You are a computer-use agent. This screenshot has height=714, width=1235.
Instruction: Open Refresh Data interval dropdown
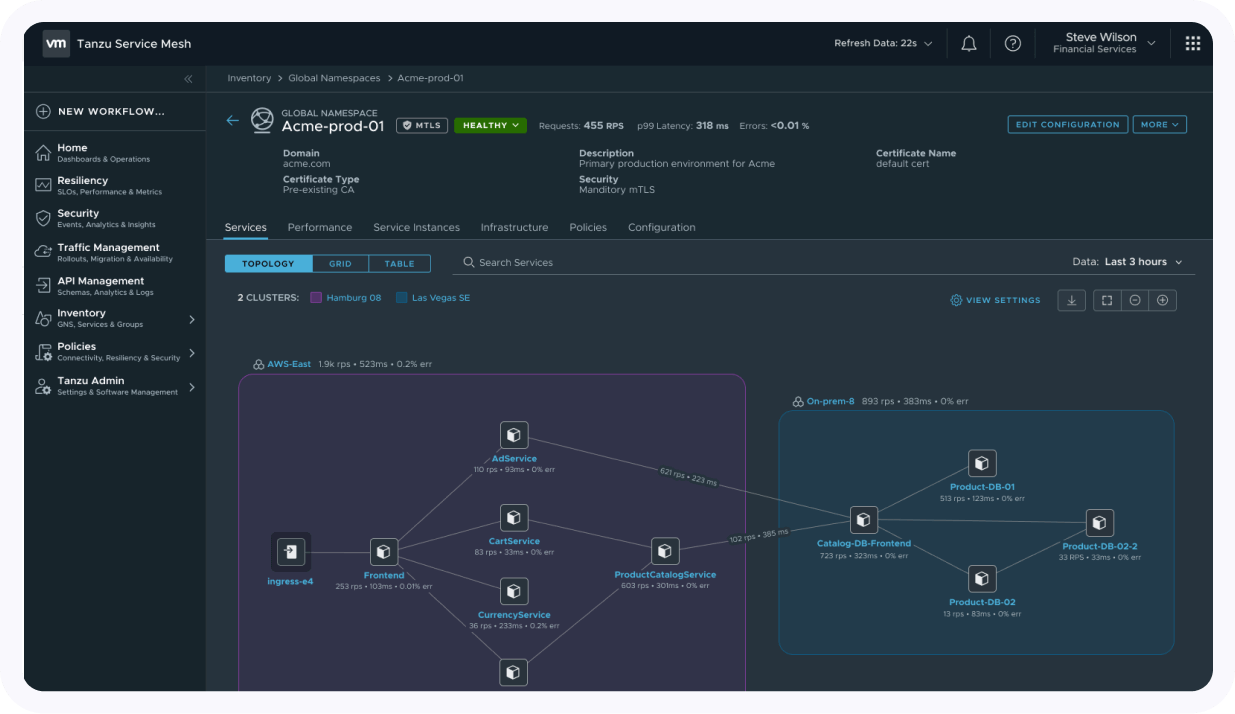pyautogui.click(x=884, y=43)
